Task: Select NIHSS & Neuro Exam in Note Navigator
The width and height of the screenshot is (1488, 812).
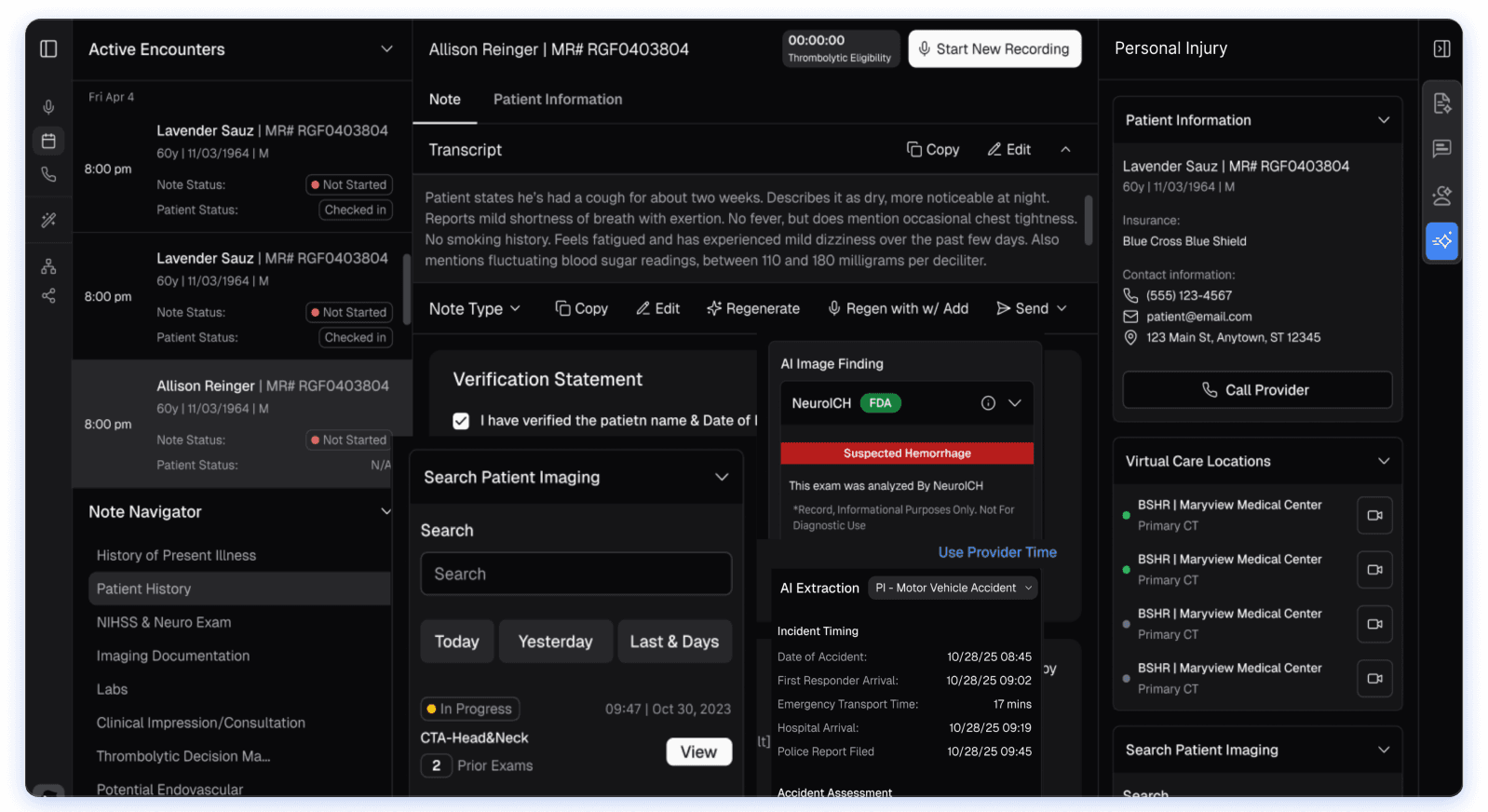Action: point(164,622)
